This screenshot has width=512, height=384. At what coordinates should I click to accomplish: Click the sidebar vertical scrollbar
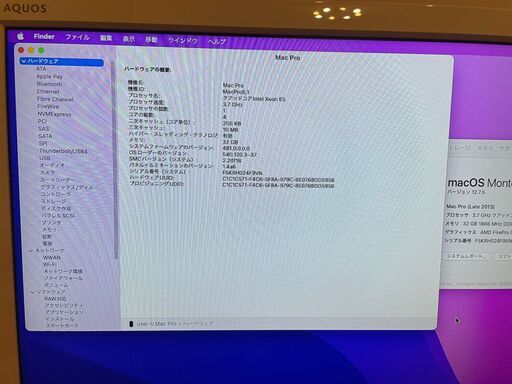115,160
